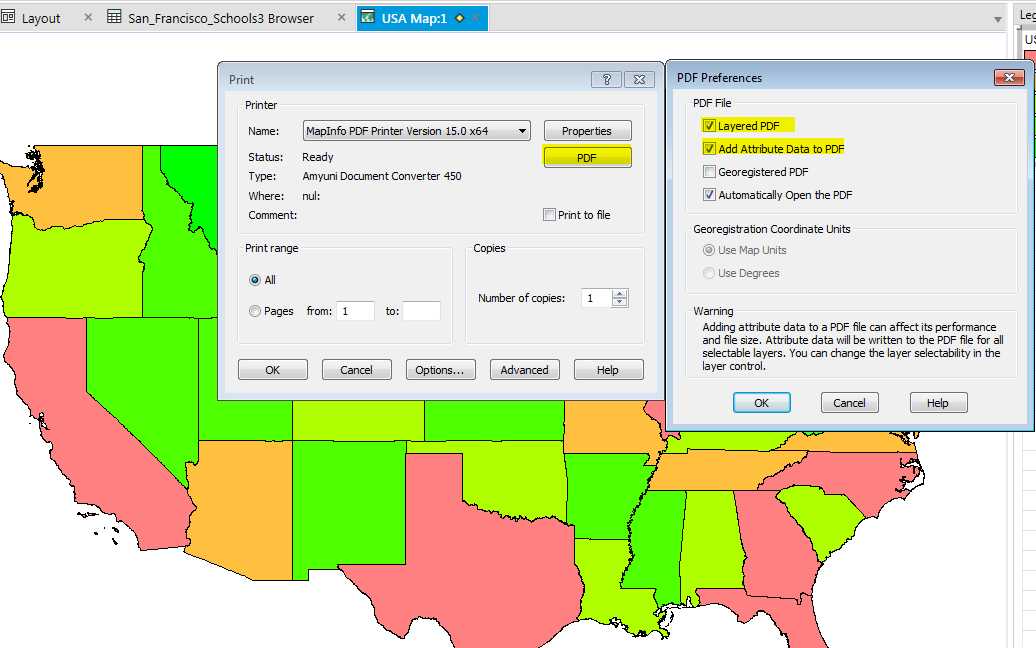Decrease number of copies with down arrow
1036x648 pixels.
(620, 302)
